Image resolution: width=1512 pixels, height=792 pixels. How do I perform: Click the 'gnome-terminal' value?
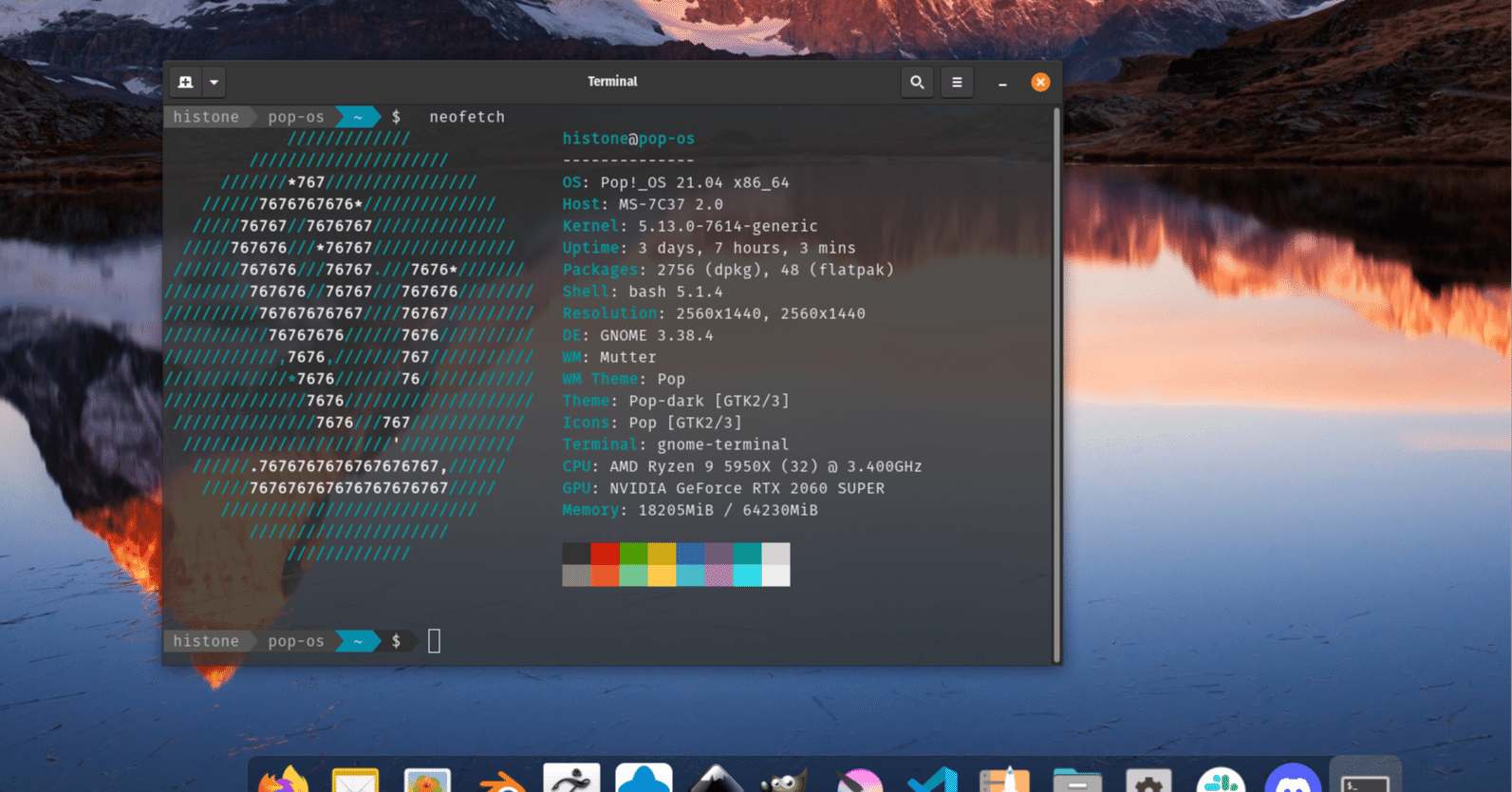click(723, 444)
